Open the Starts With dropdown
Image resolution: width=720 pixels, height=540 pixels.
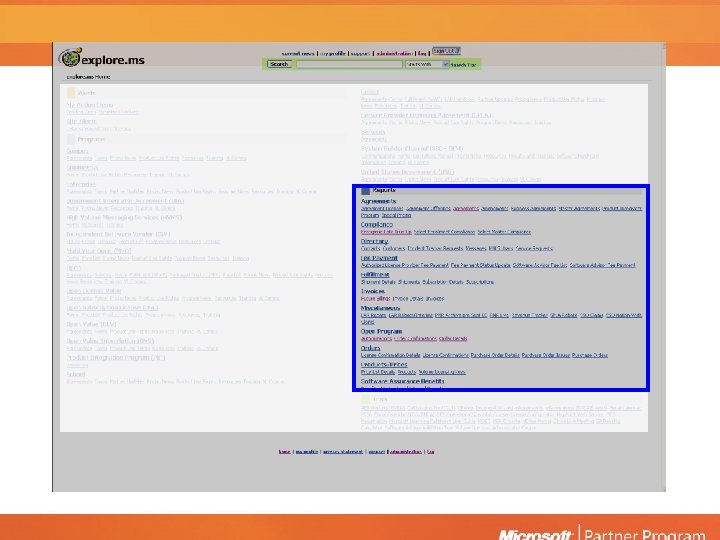[x=427, y=64]
